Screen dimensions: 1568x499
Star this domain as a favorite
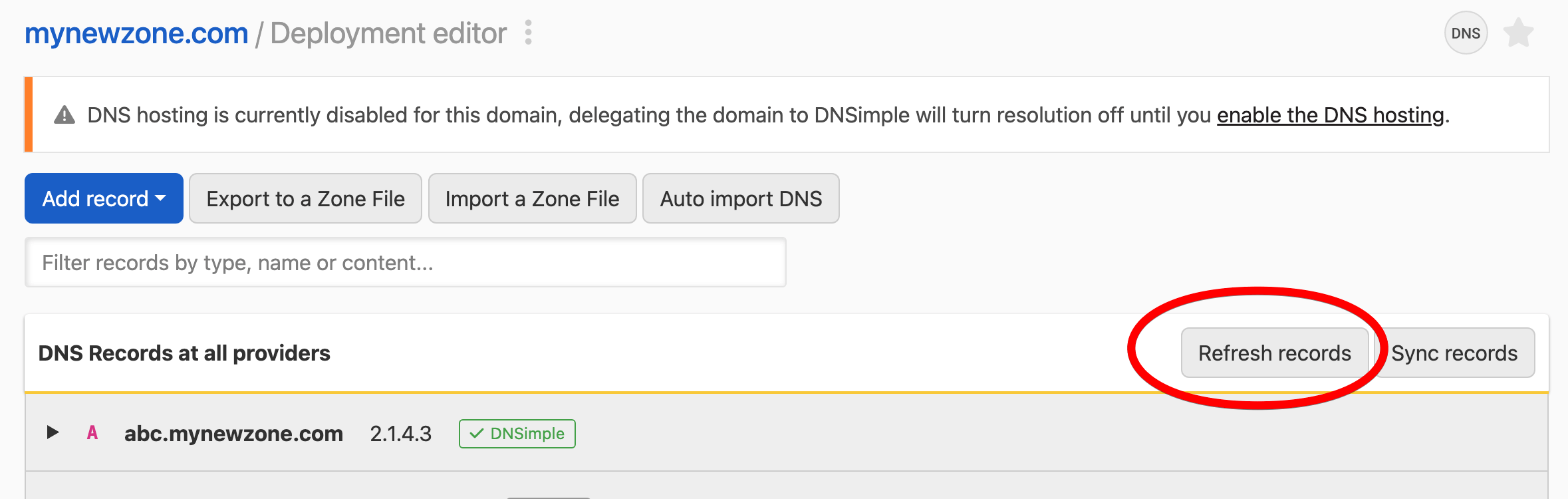(1518, 33)
